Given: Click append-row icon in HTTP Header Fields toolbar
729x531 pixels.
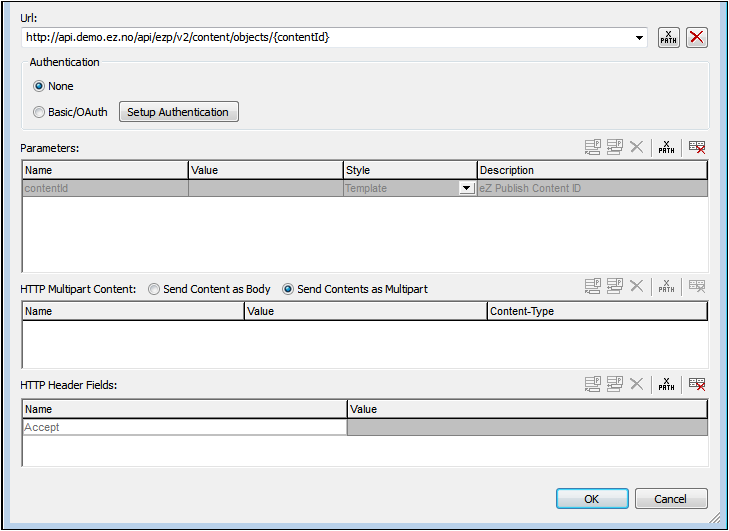Looking at the screenshot, I should click(x=593, y=384).
